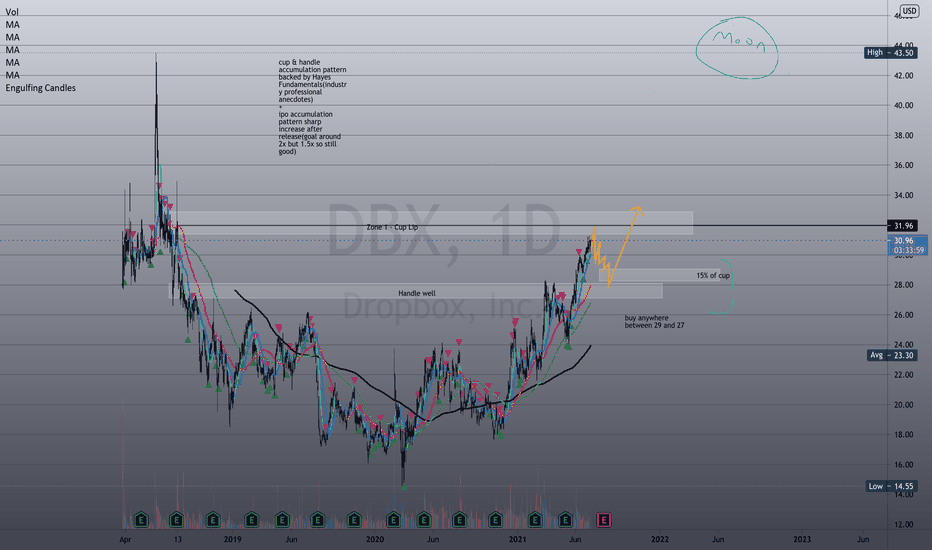
Task: Click the 26.00 price axis value
Action: pyautogui.click(x=903, y=315)
